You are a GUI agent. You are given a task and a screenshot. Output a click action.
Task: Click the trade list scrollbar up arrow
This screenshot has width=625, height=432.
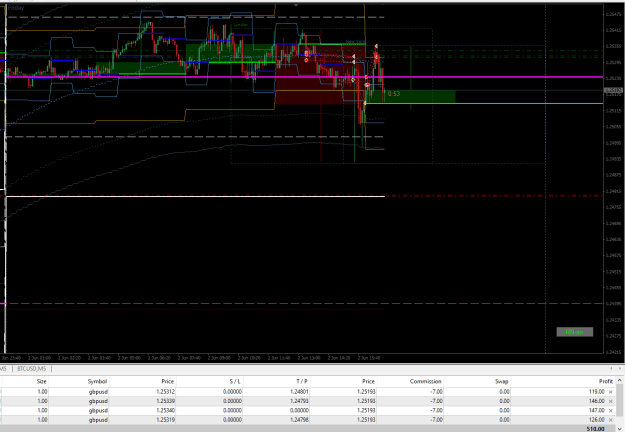coord(620,381)
